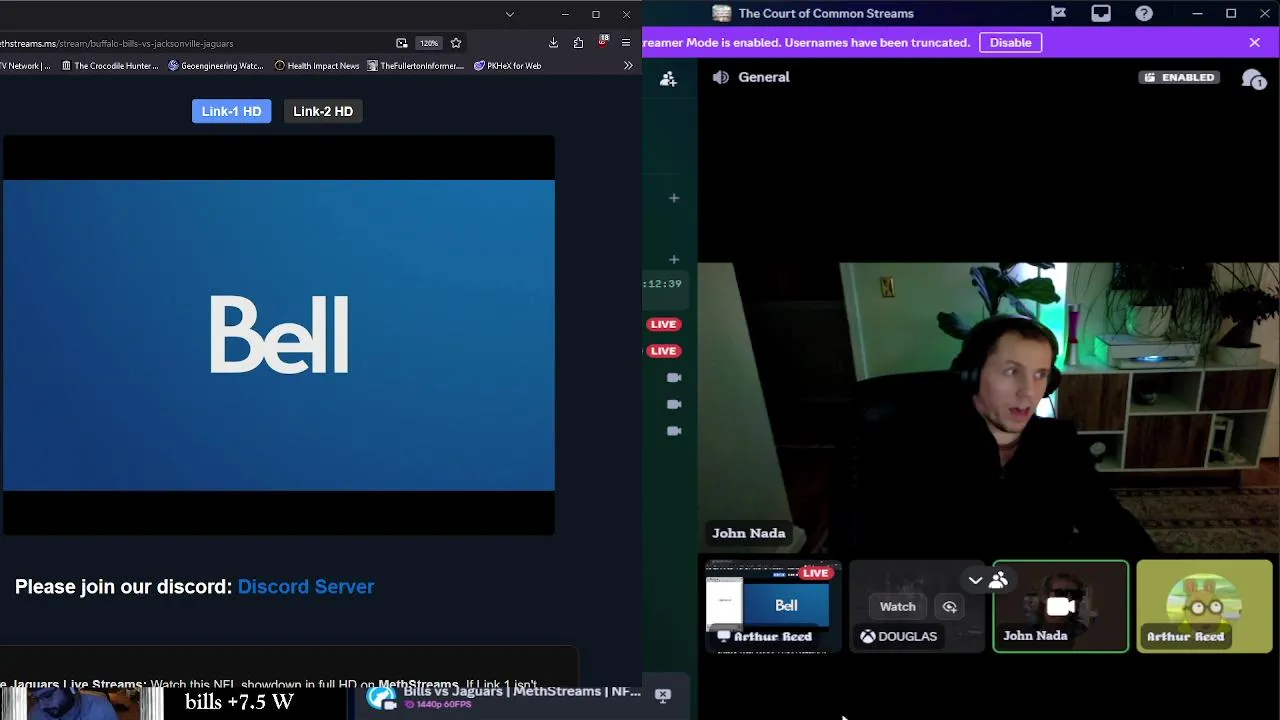
Task: Click the General voice channel speaker icon
Action: click(720, 77)
